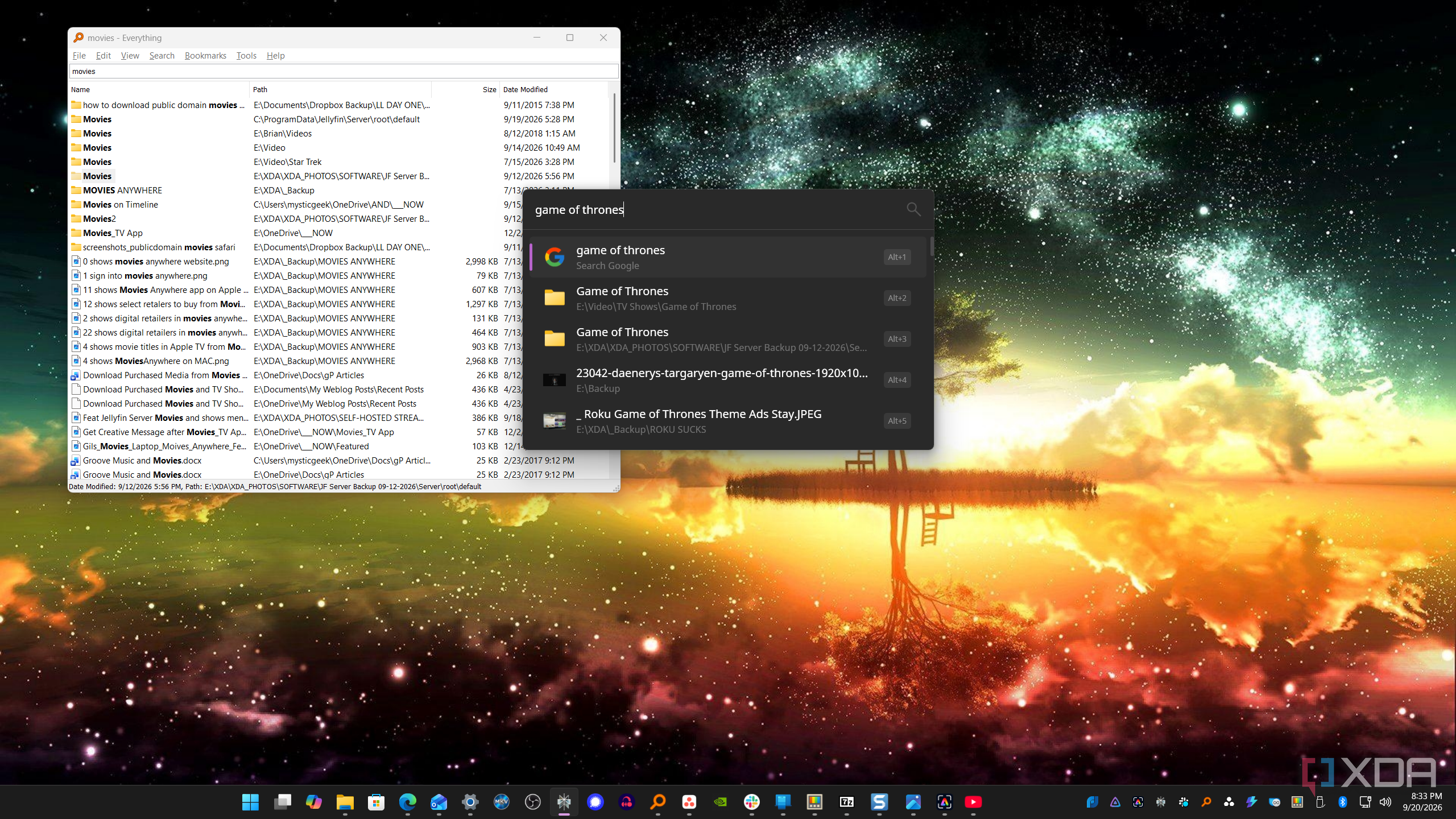Open the Edit menu in Everything
Viewport: 1456px width, 819px height.
pos(103,55)
